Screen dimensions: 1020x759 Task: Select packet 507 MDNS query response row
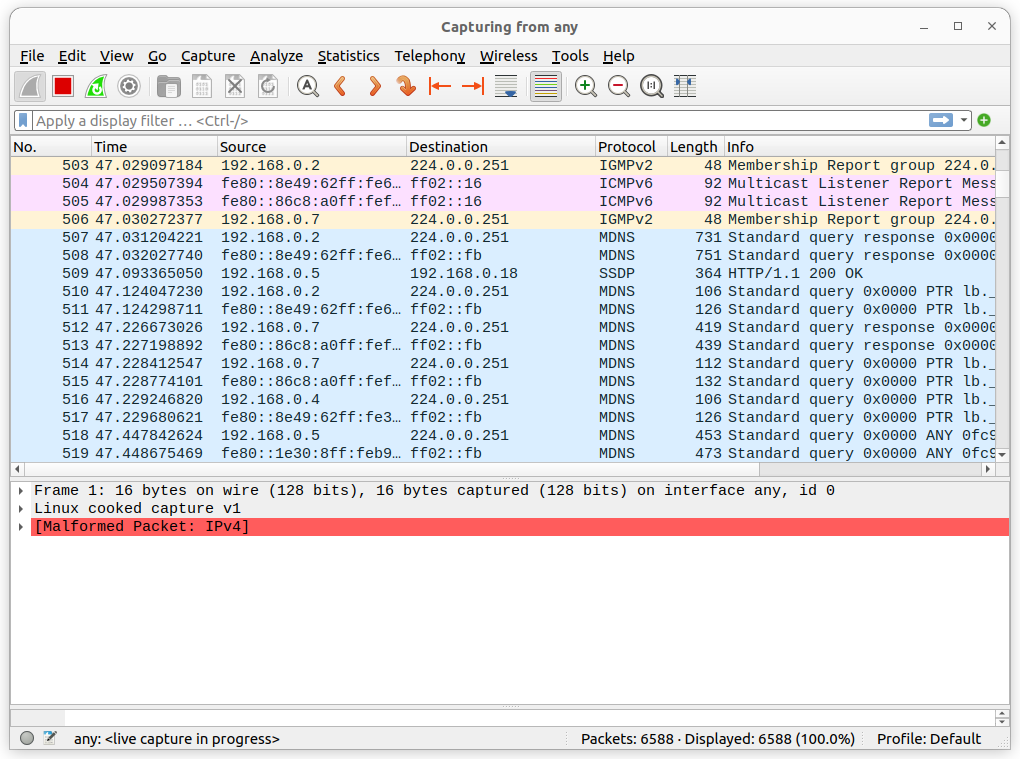click(x=503, y=237)
